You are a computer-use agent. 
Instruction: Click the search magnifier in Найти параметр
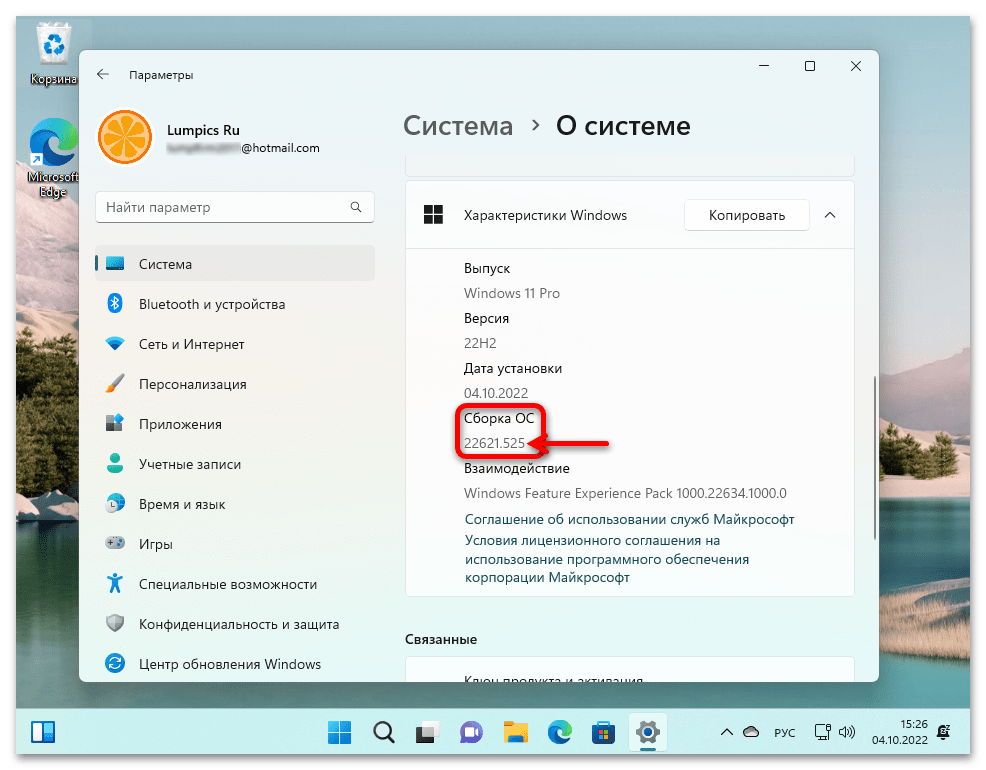click(356, 207)
